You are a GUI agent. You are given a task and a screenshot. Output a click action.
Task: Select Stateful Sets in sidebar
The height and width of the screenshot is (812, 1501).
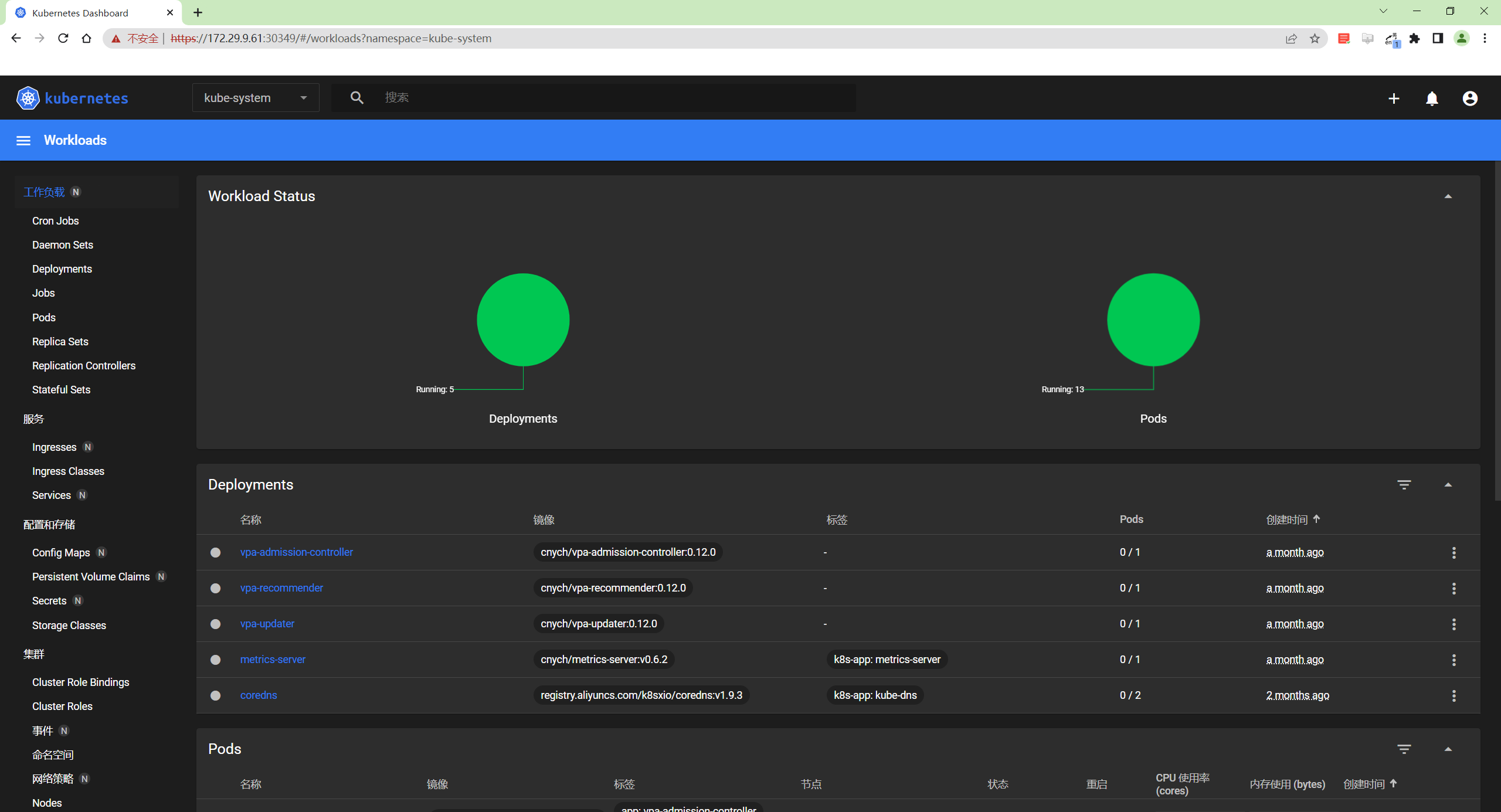[62, 390]
